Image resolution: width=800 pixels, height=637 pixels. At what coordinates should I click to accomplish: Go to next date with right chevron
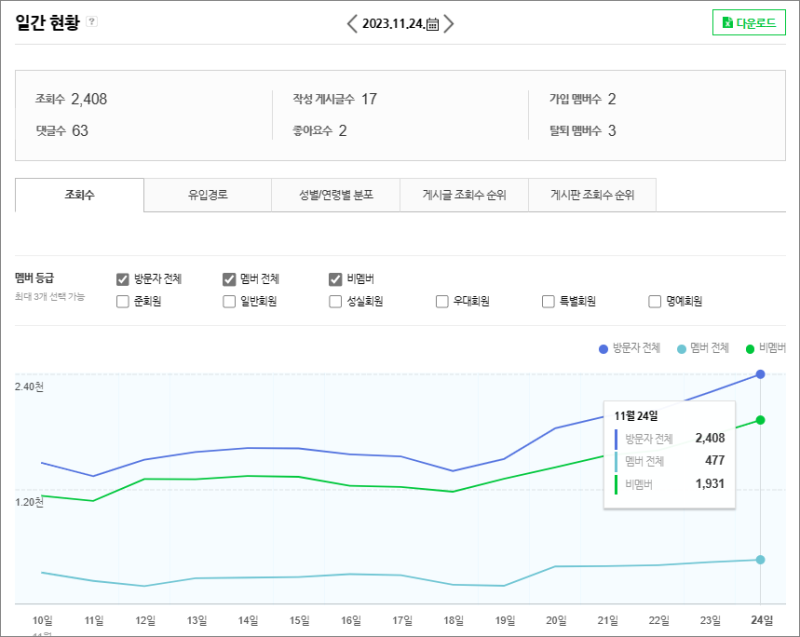pyautogui.click(x=448, y=23)
